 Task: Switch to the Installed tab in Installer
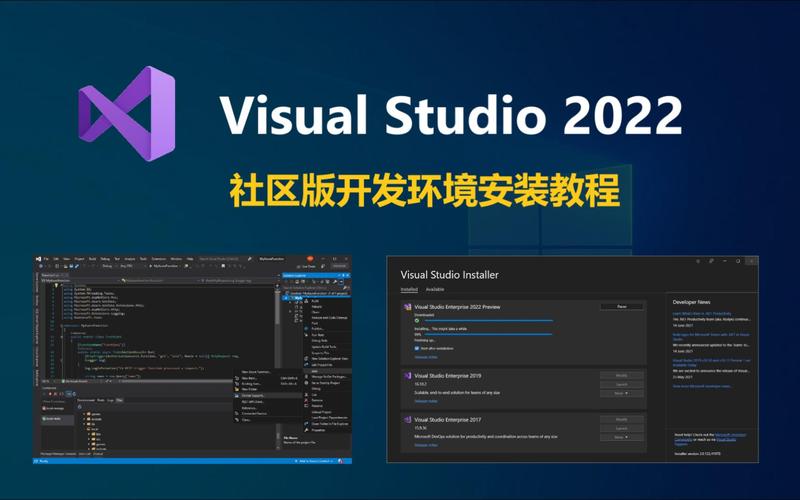tap(409, 289)
